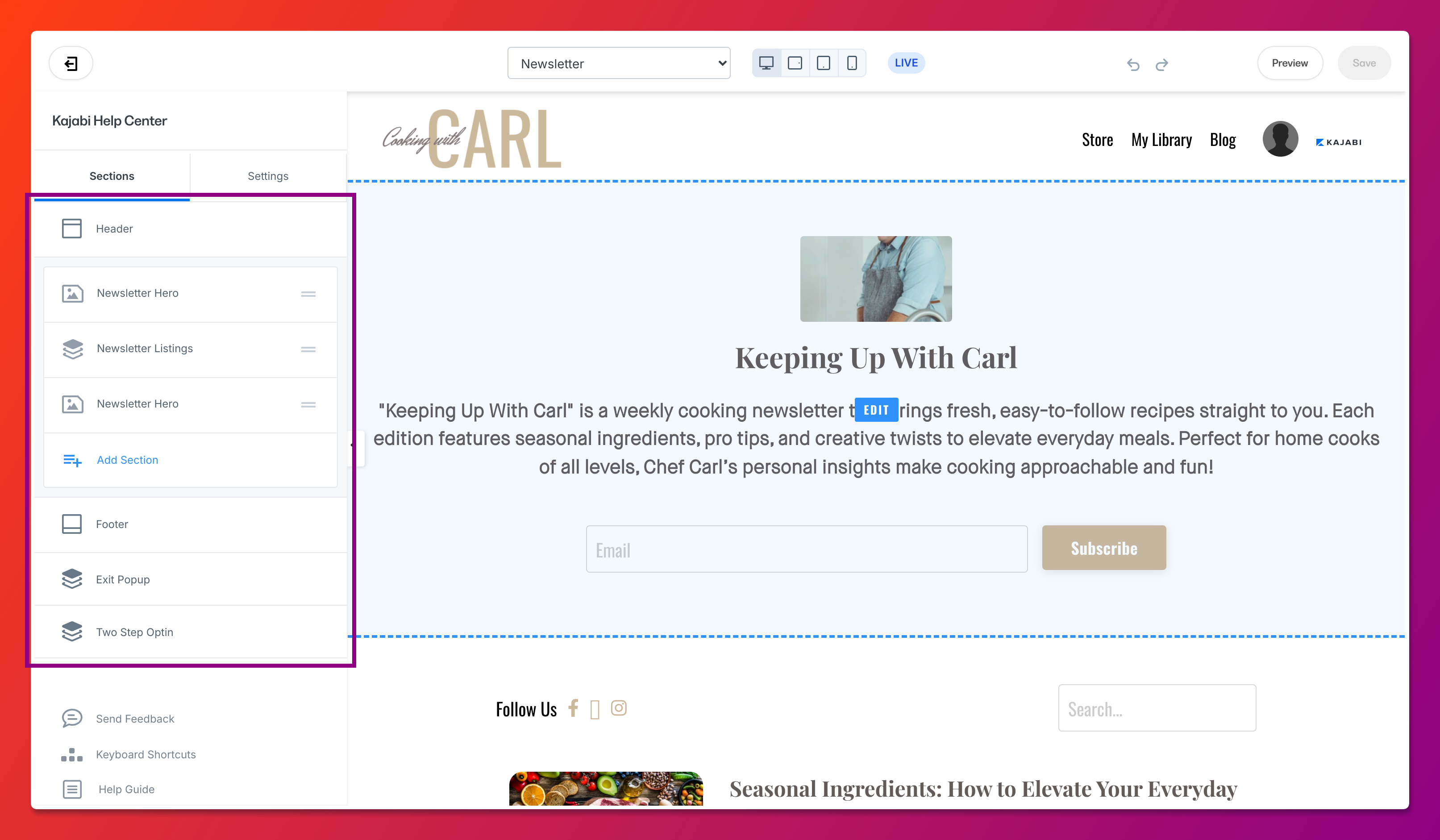Open the page Preview

pos(1290,63)
